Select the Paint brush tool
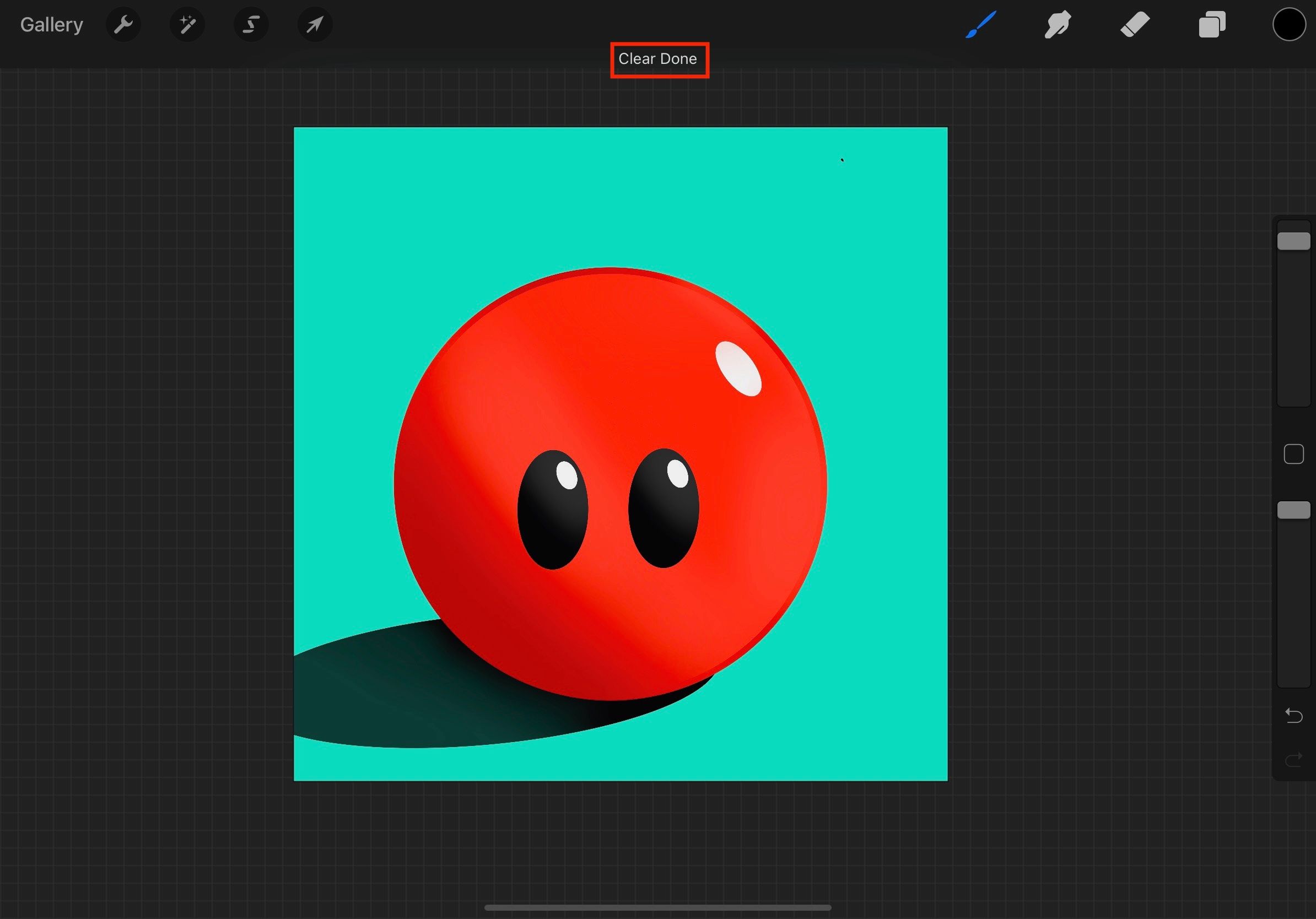This screenshot has width=1316, height=919. pyautogui.click(x=981, y=25)
